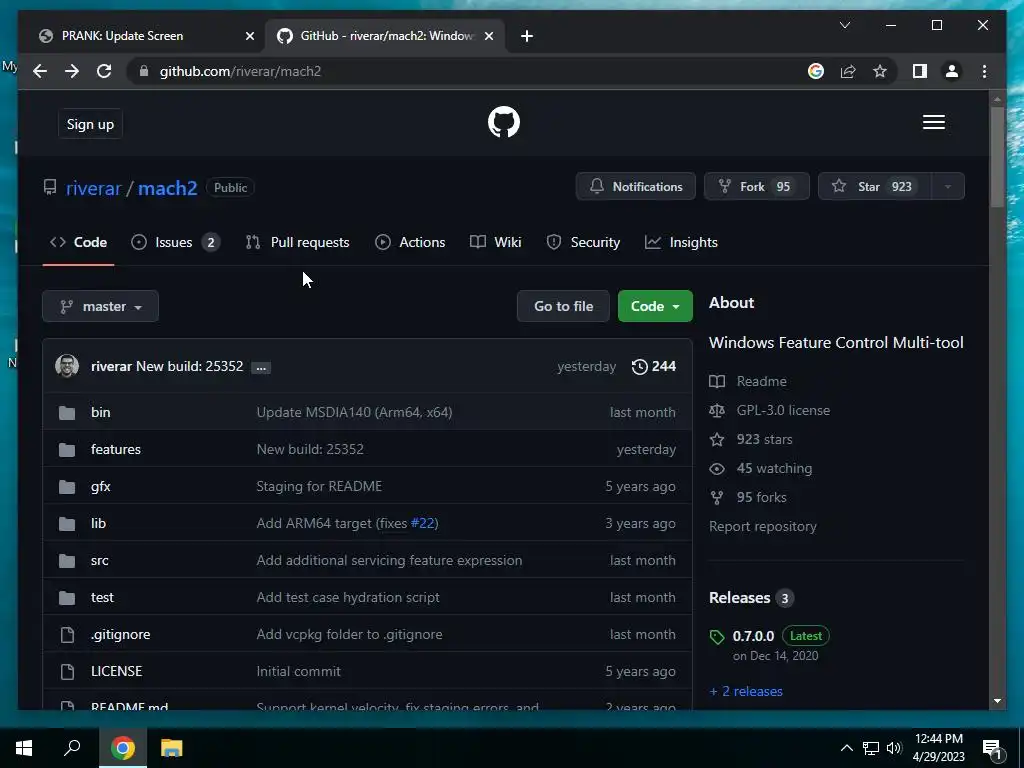
Task: Open the Issues tab
Action: pyautogui.click(x=175, y=242)
